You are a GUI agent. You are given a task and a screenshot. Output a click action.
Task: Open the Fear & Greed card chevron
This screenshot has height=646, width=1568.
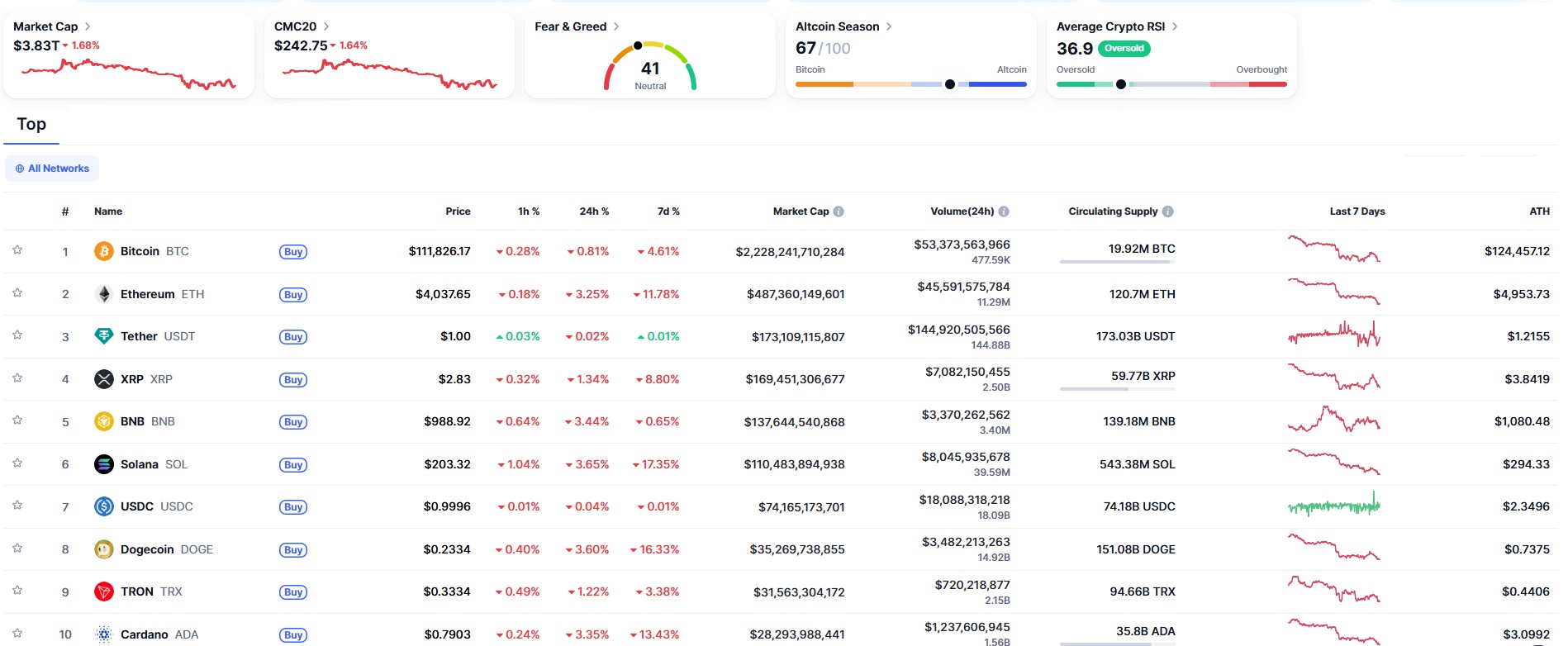[x=616, y=26]
